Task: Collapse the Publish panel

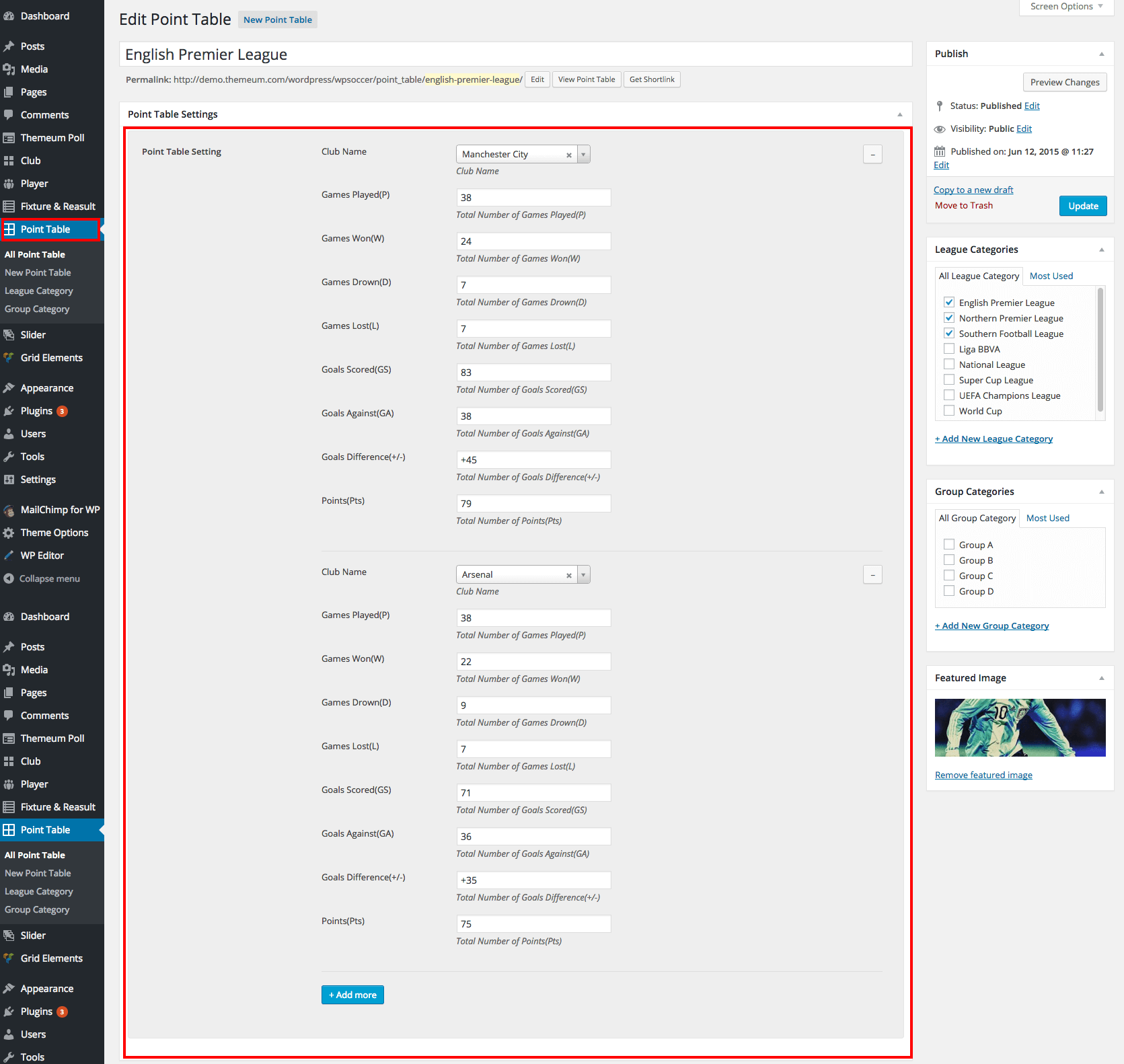Action: pyautogui.click(x=1101, y=54)
